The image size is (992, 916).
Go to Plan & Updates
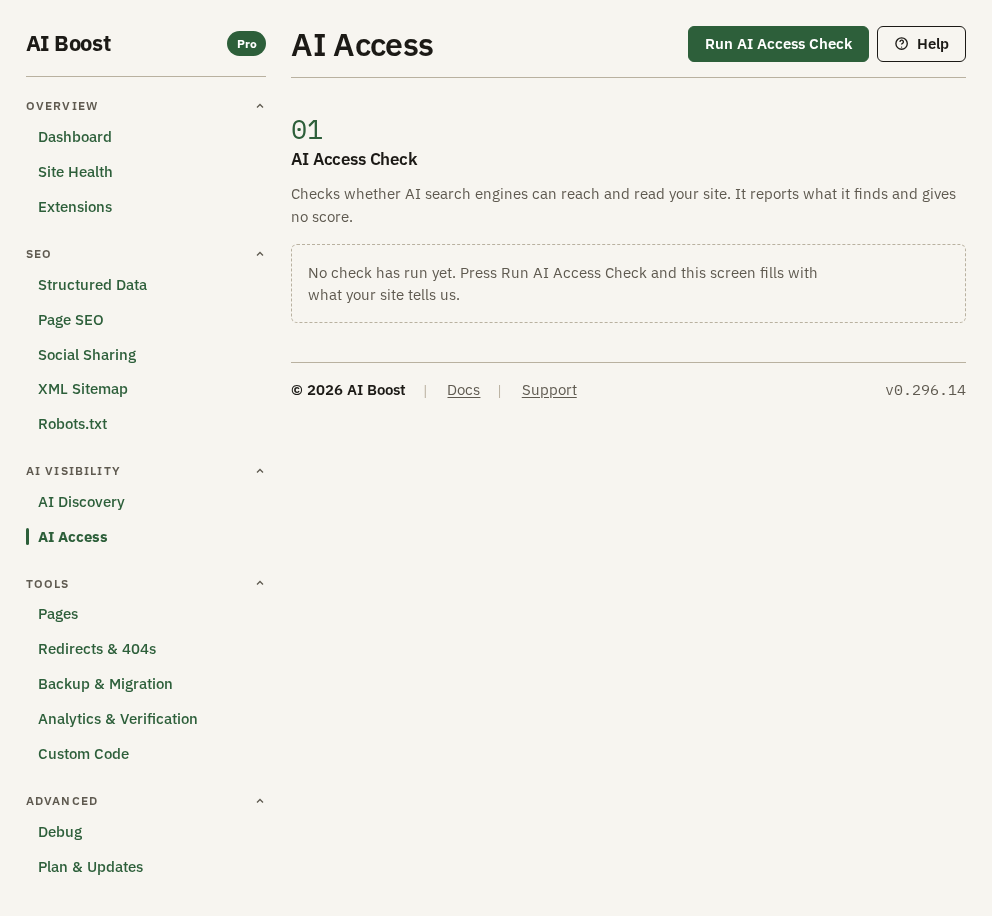[x=90, y=867]
